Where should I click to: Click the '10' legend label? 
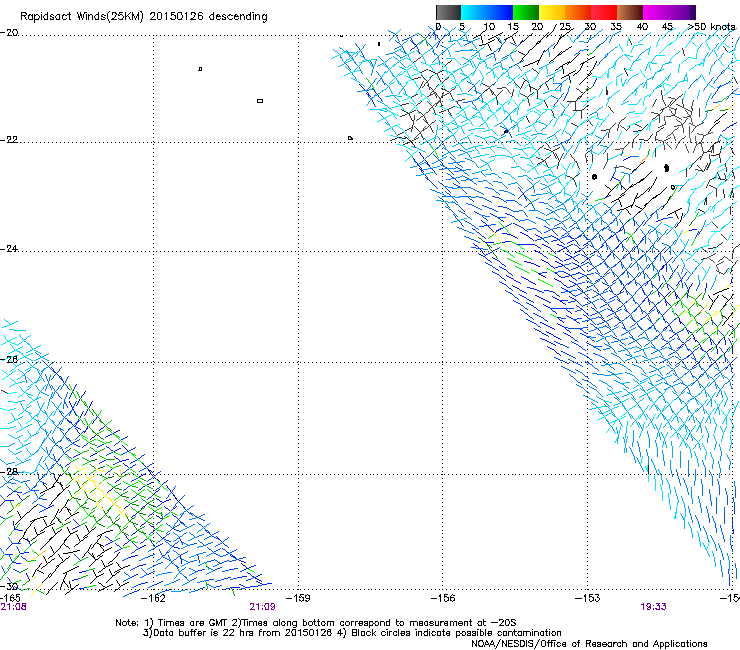489,27
